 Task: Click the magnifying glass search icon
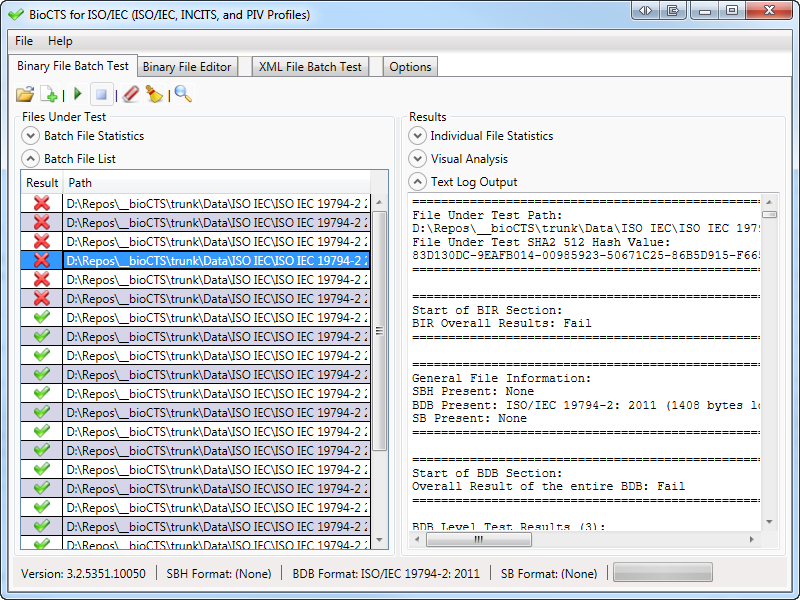183,94
